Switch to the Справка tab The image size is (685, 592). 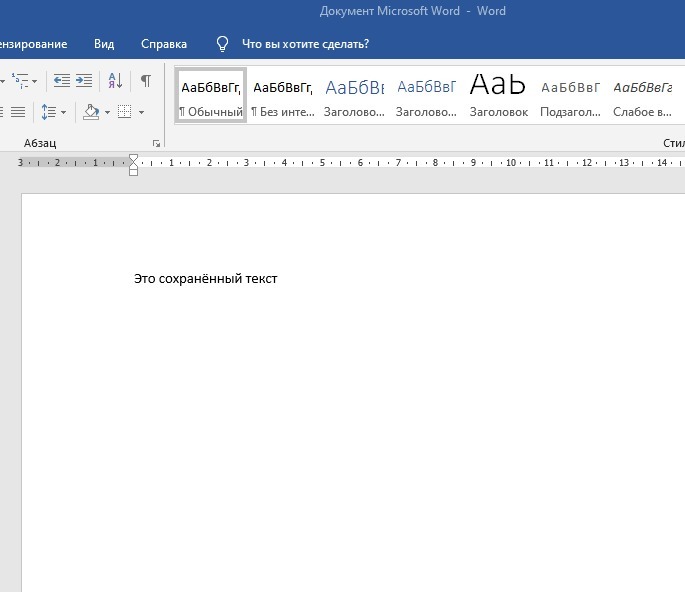(x=164, y=44)
